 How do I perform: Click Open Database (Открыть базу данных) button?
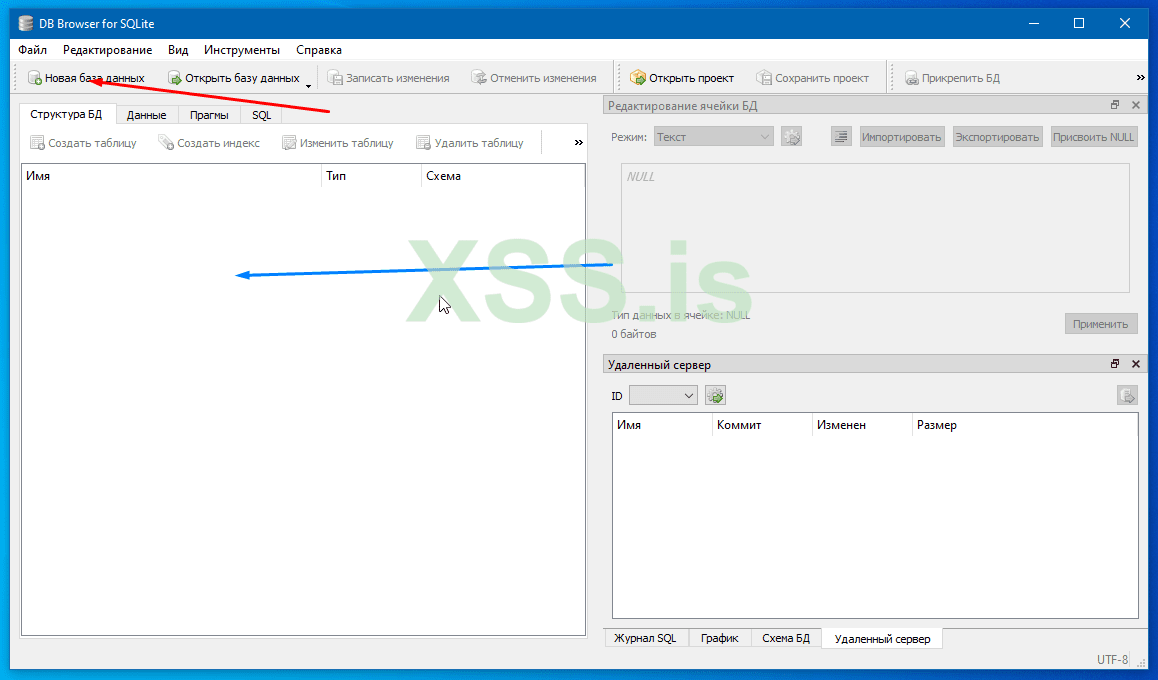click(x=233, y=78)
